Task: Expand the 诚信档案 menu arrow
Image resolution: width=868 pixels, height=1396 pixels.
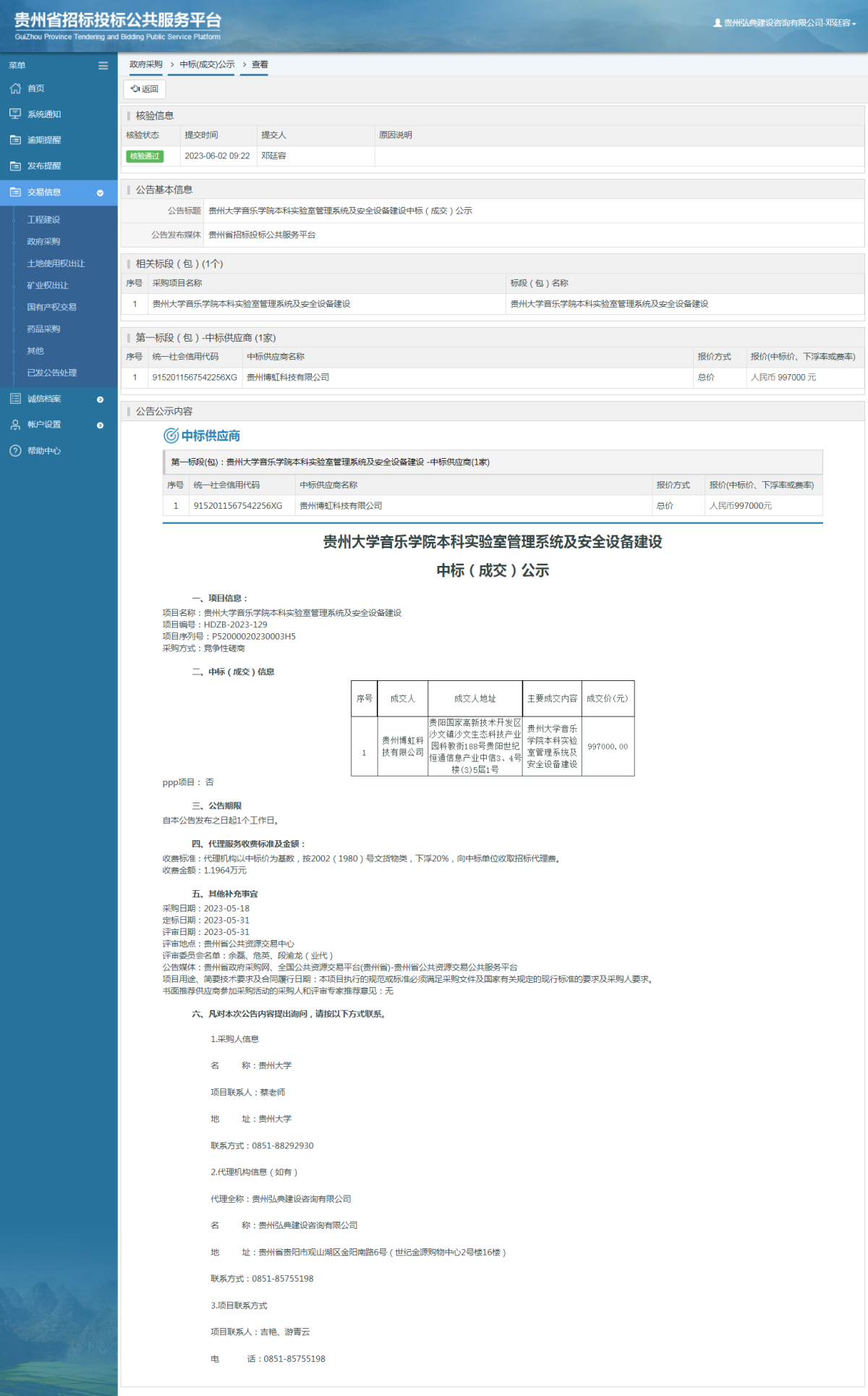Action: click(x=101, y=399)
